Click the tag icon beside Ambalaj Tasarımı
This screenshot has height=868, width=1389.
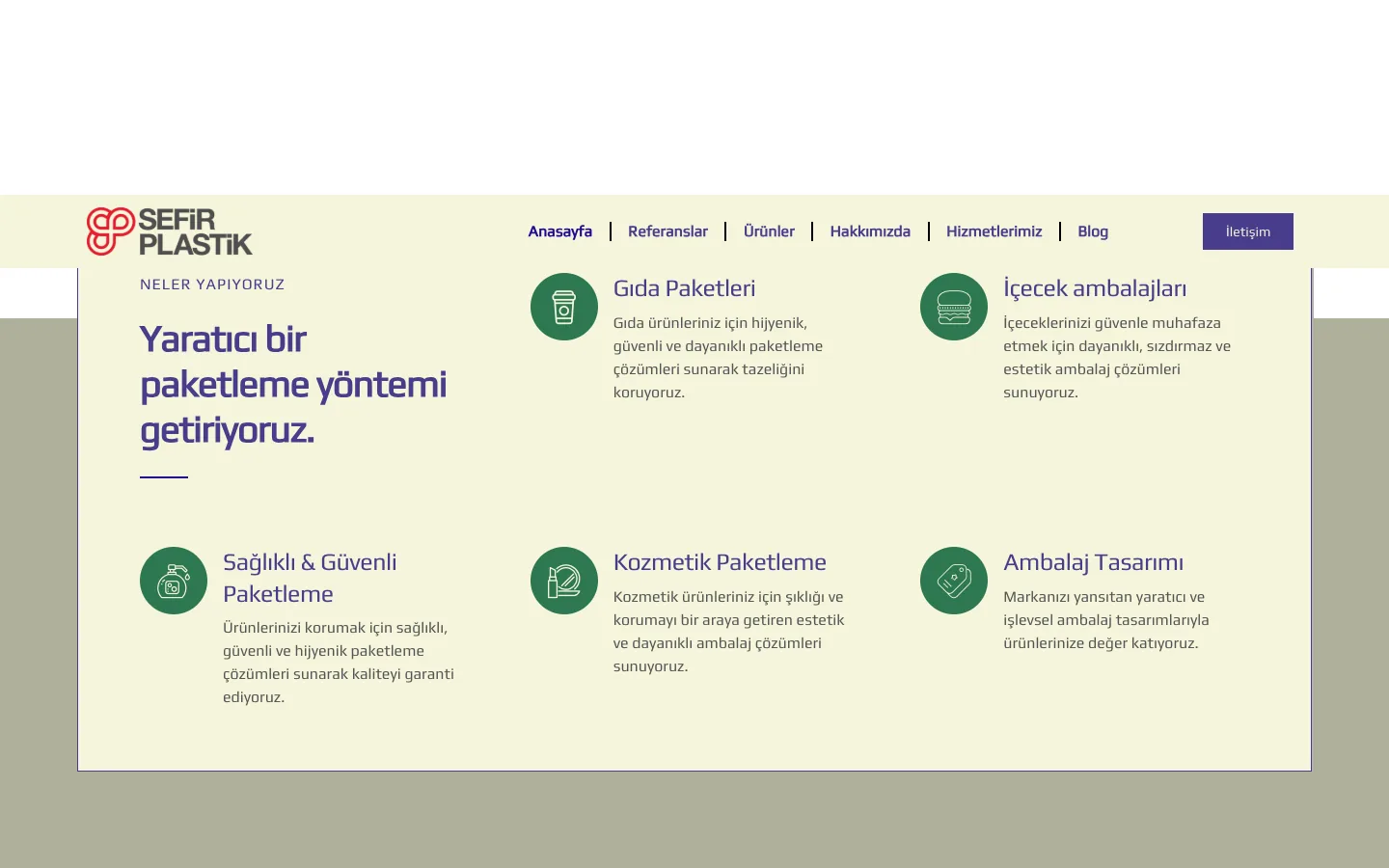click(954, 581)
